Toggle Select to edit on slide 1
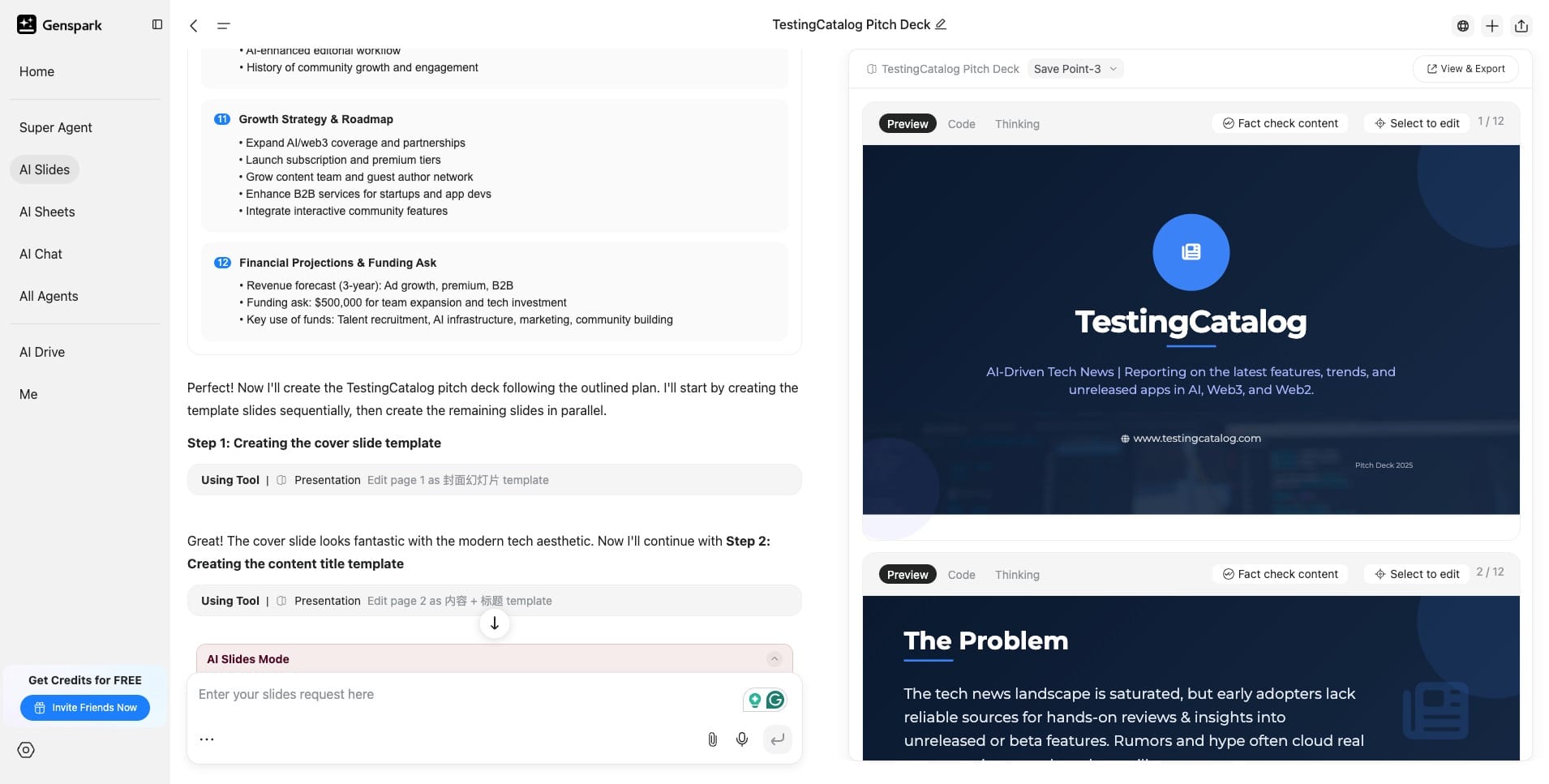The height and width of the screenshot is (784, 1549). (x=1417, y=123)
